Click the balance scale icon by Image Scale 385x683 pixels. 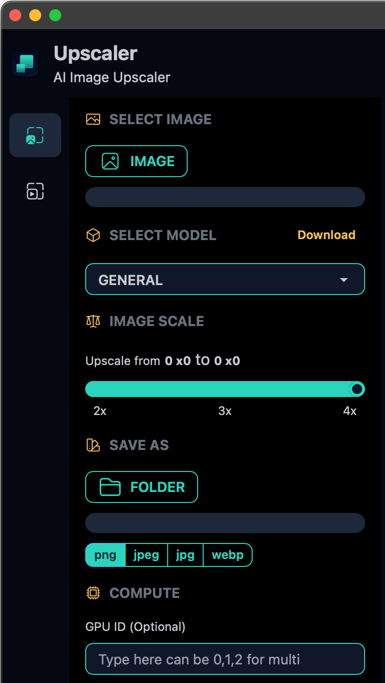click(x=93, y=321)
